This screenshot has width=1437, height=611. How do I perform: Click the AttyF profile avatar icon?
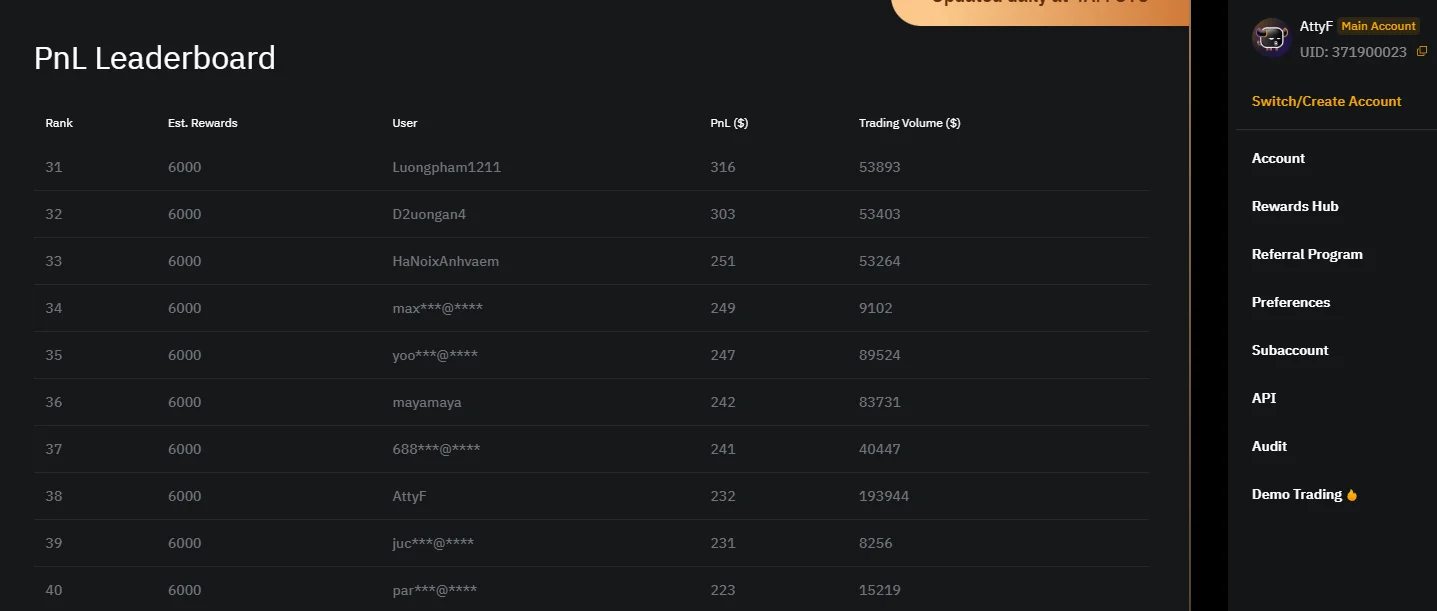1271,38
